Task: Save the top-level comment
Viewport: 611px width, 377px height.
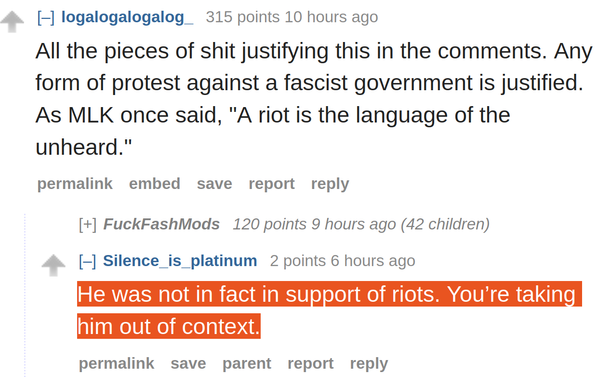Action: [x=214, y=184]
